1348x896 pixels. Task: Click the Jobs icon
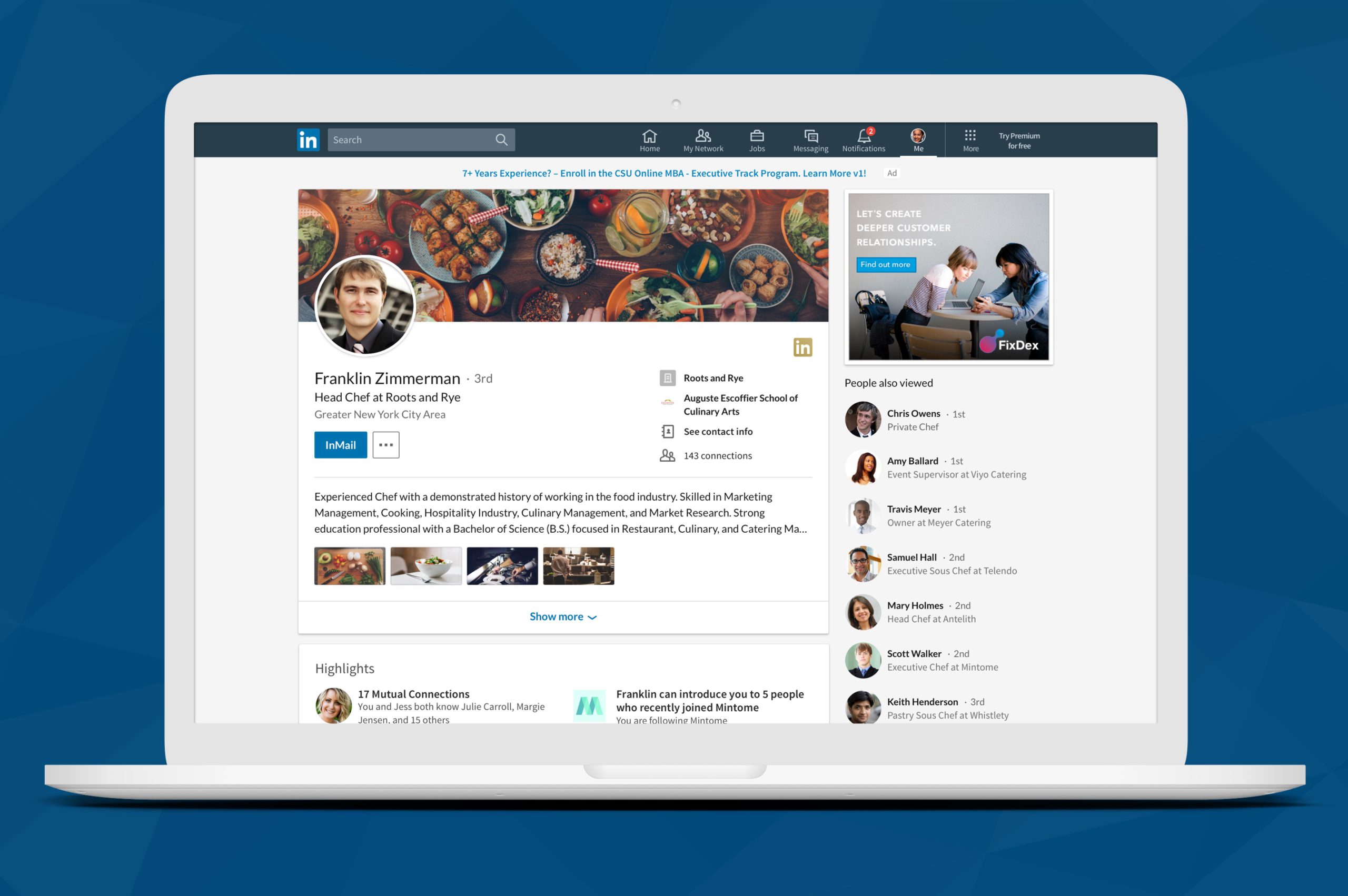pos(756,140)
